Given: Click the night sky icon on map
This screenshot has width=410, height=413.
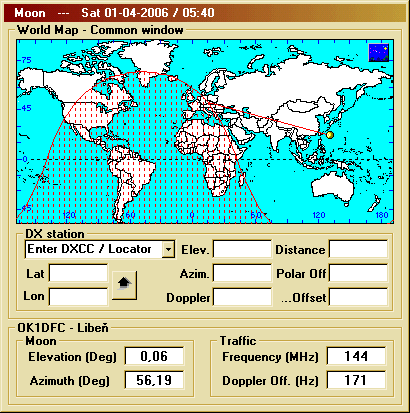Looking at the screenshot, I should (379, 53).
